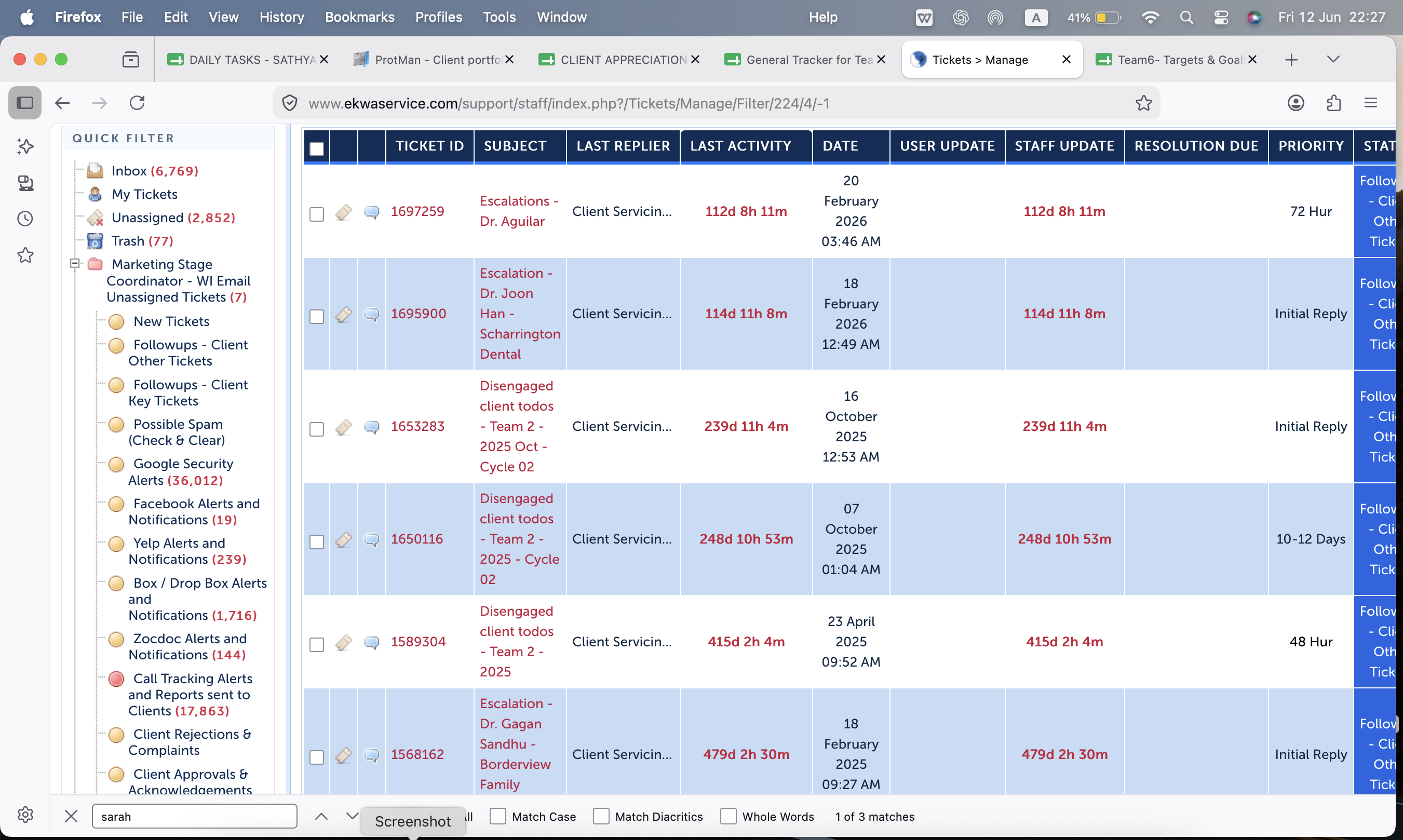This screenshot has height=840, width=1403.
Task: Click the site shield tracking protection icon
Action: point(290,103)
